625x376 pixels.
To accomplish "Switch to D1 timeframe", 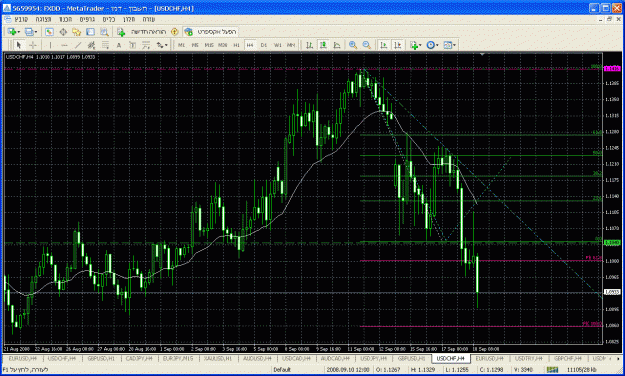I will click(x=263, y=45).
